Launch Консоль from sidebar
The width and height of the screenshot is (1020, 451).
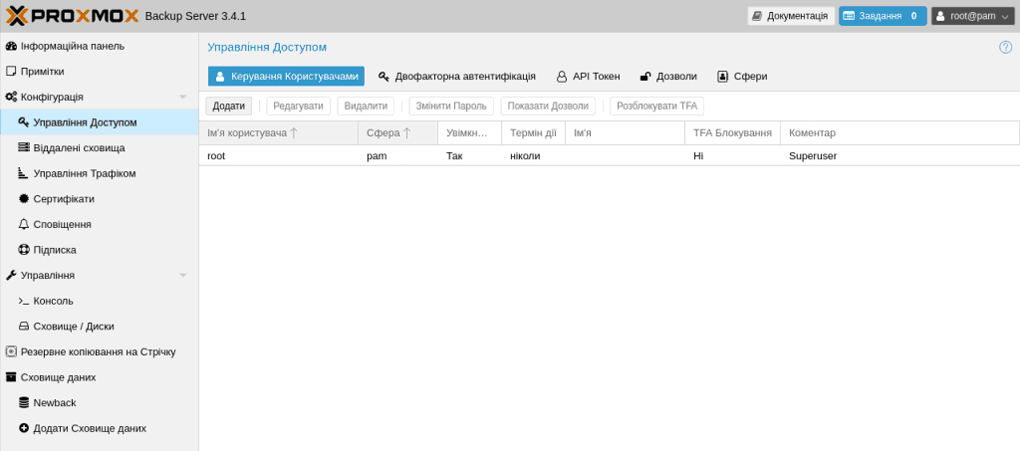click(x=53, y=301)
